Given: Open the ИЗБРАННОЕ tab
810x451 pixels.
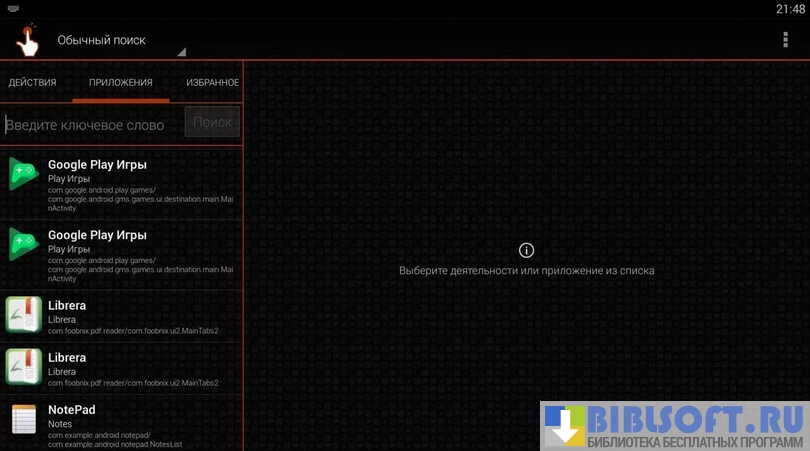Looking at the screenshot, I should [211, 82].
